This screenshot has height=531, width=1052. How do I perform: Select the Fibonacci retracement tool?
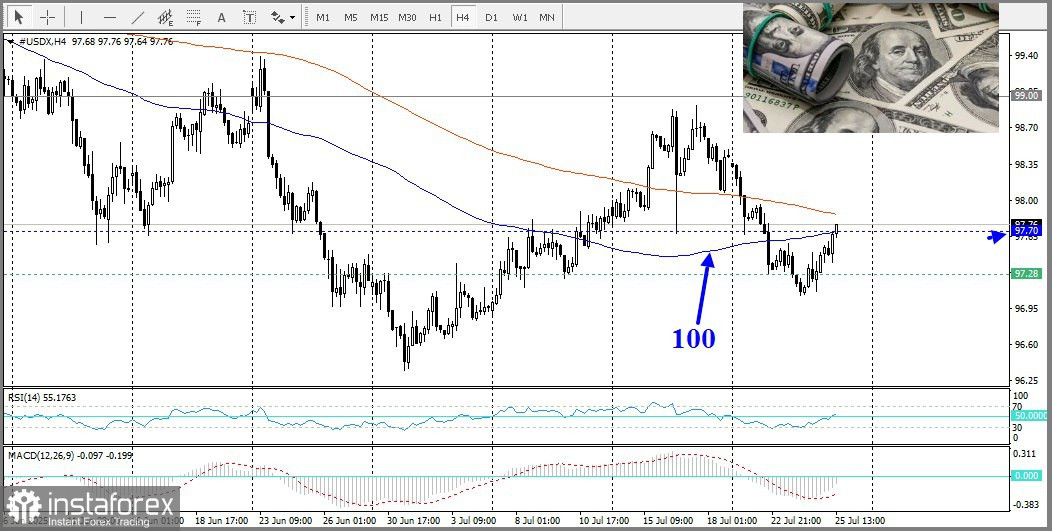pyautogui.click(x=194, y=17)
